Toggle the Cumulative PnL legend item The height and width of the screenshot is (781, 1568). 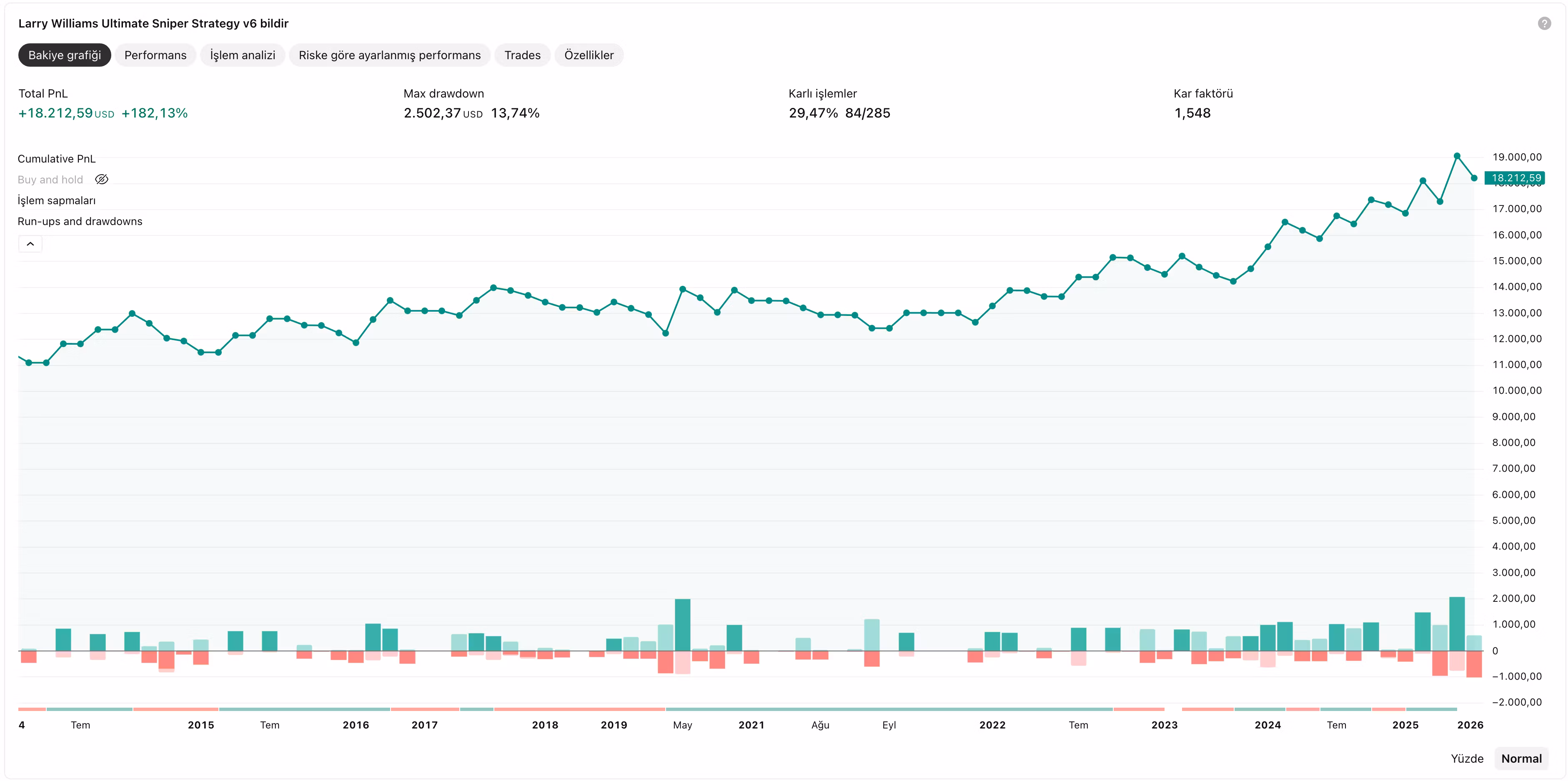point(57,159)
